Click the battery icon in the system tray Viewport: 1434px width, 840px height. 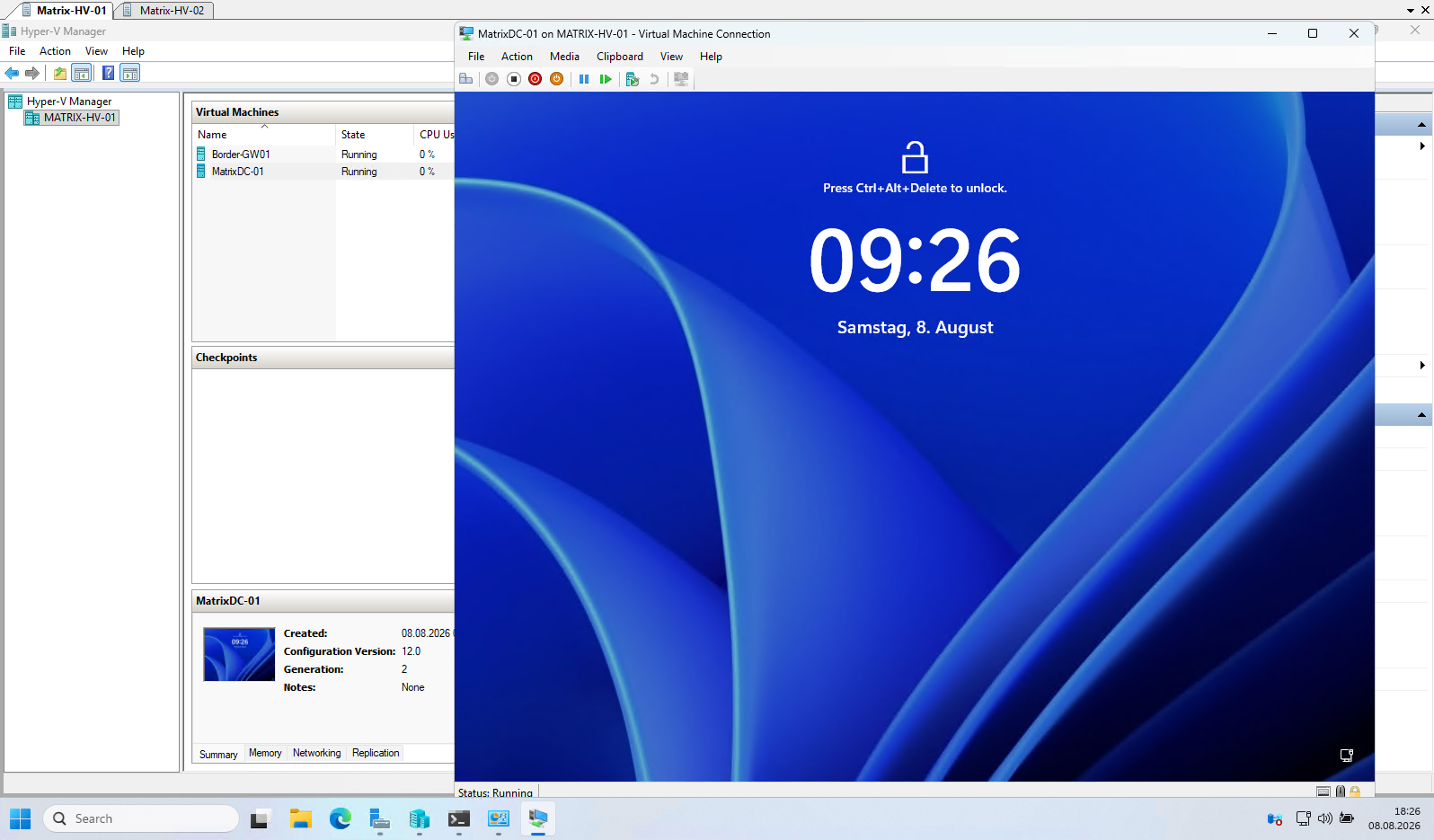1347,818
